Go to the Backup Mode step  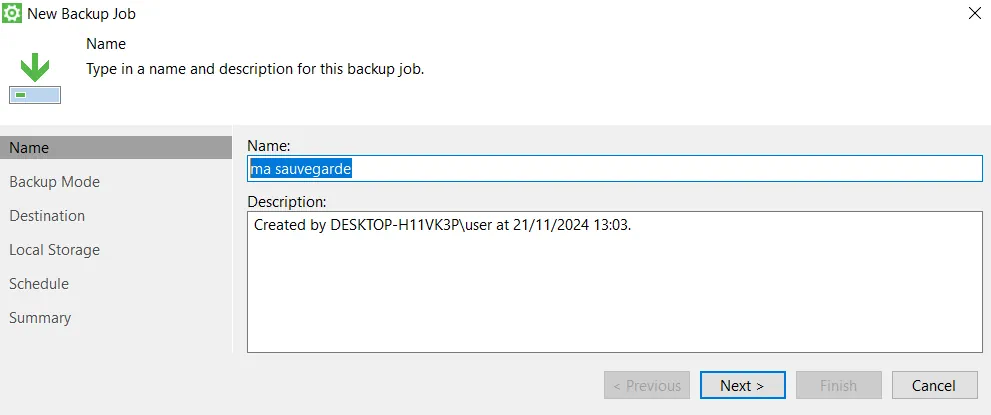point(54,182)
